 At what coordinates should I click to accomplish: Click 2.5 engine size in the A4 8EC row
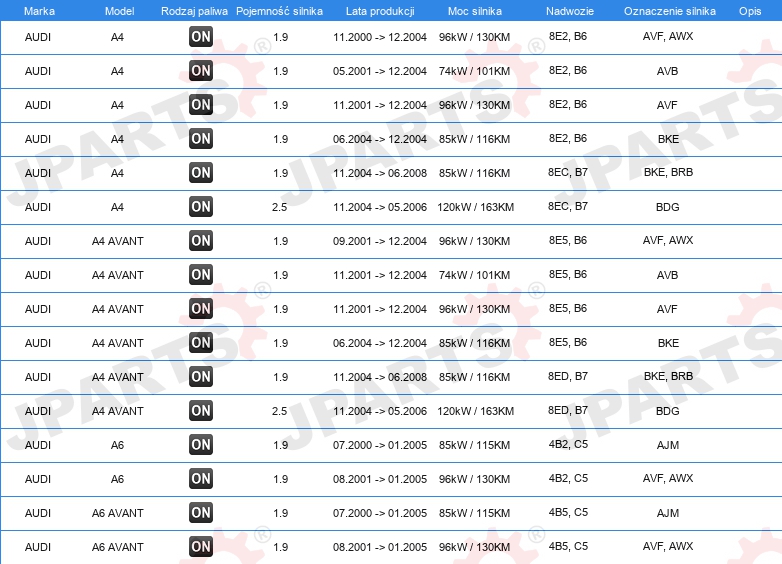point(280,207)
